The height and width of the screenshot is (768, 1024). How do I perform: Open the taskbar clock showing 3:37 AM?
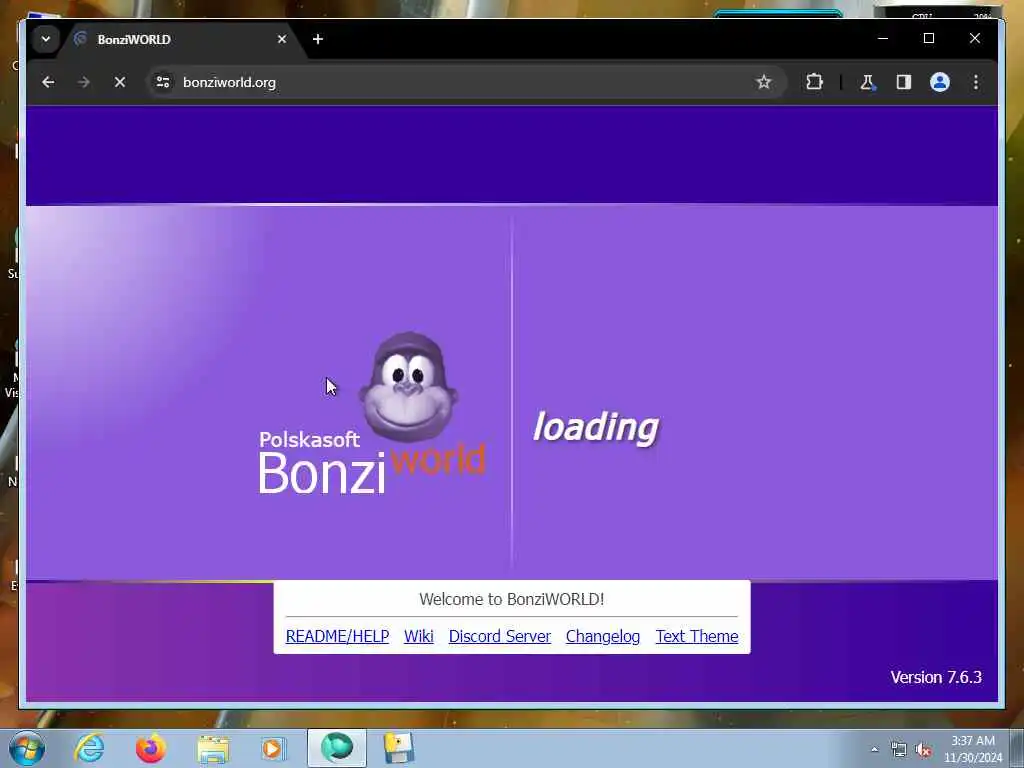click(x=973, y=749)
